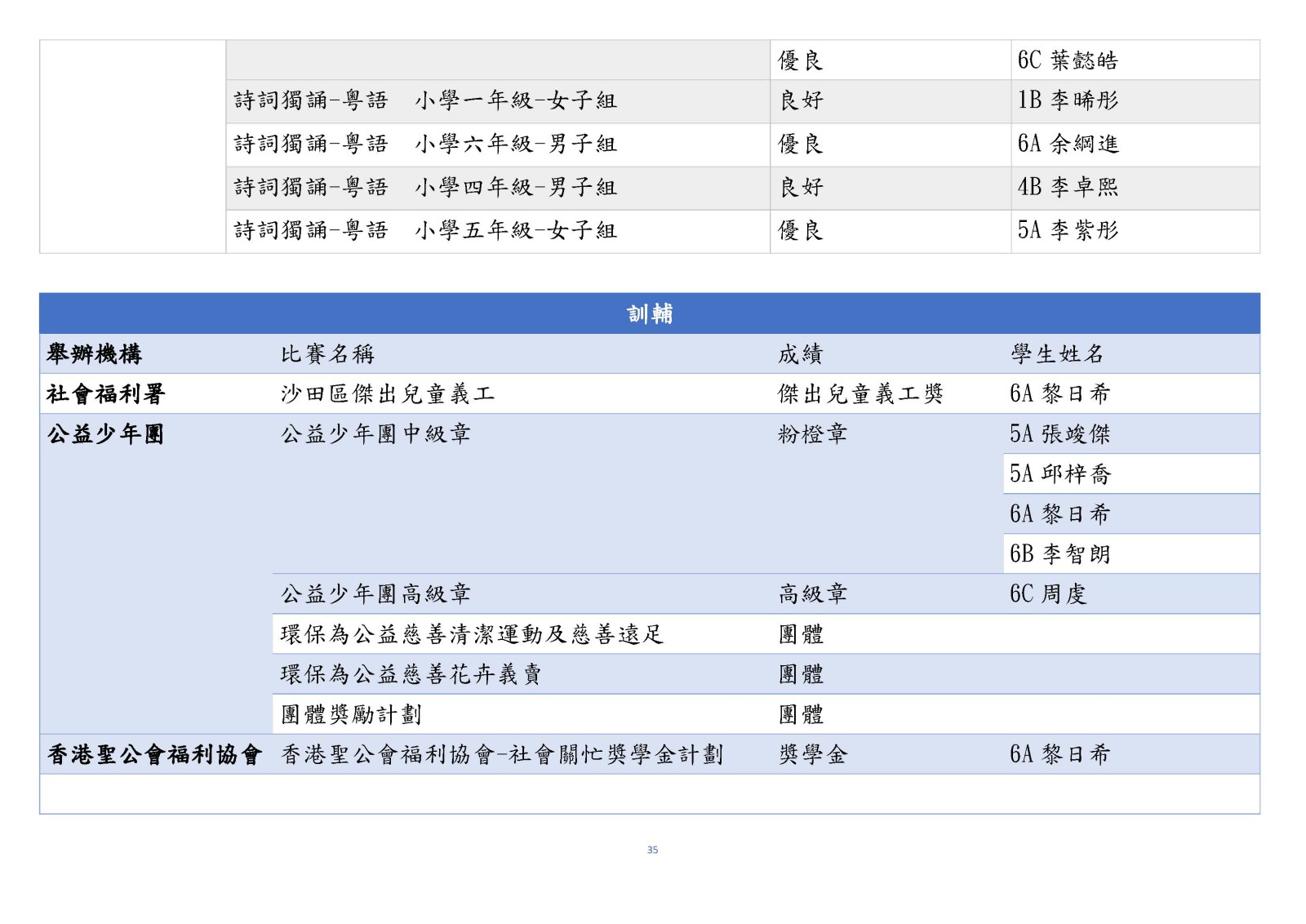Screen dimensions: 1306x924
Task: Select student name 6C 葉懿皓
Action: tap(1067, 60)
